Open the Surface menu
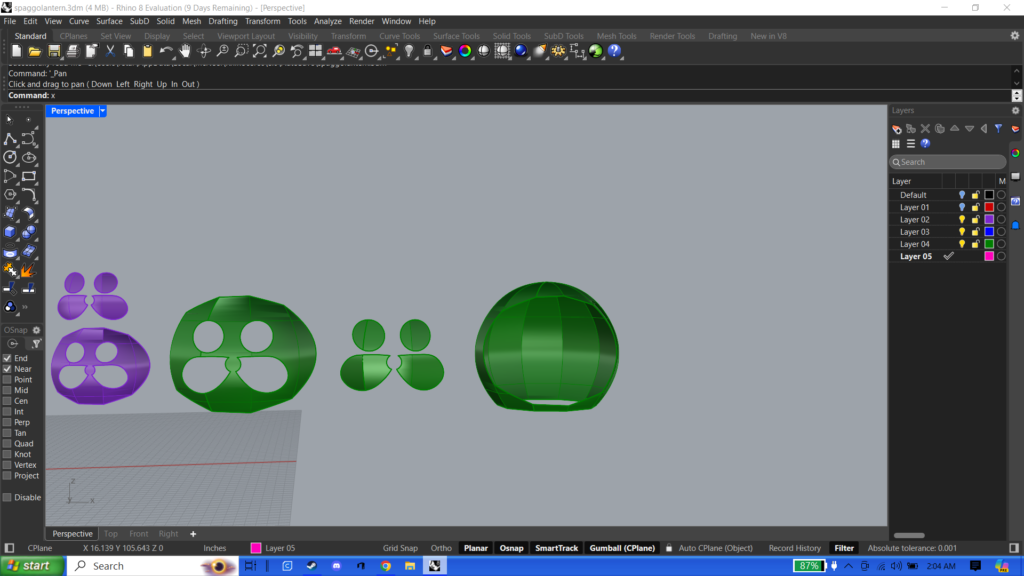1024x576 pixels. [109, 21]
